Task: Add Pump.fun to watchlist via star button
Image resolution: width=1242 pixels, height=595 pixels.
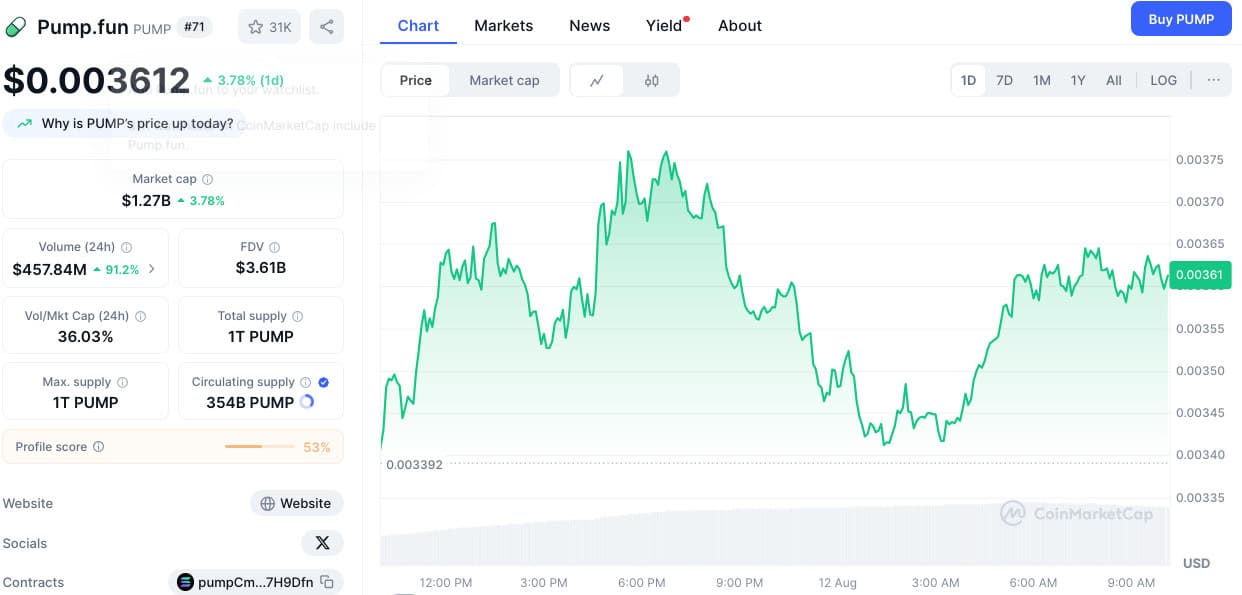Action: tap(269, 27)
